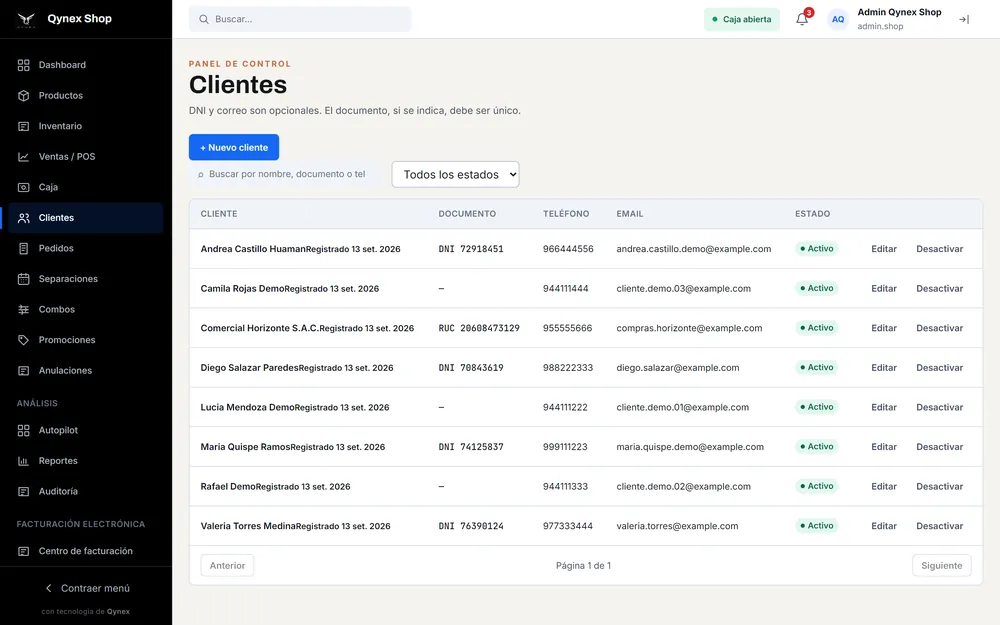
Task: Click the Promociones tag icon
Action: (24, 340)
